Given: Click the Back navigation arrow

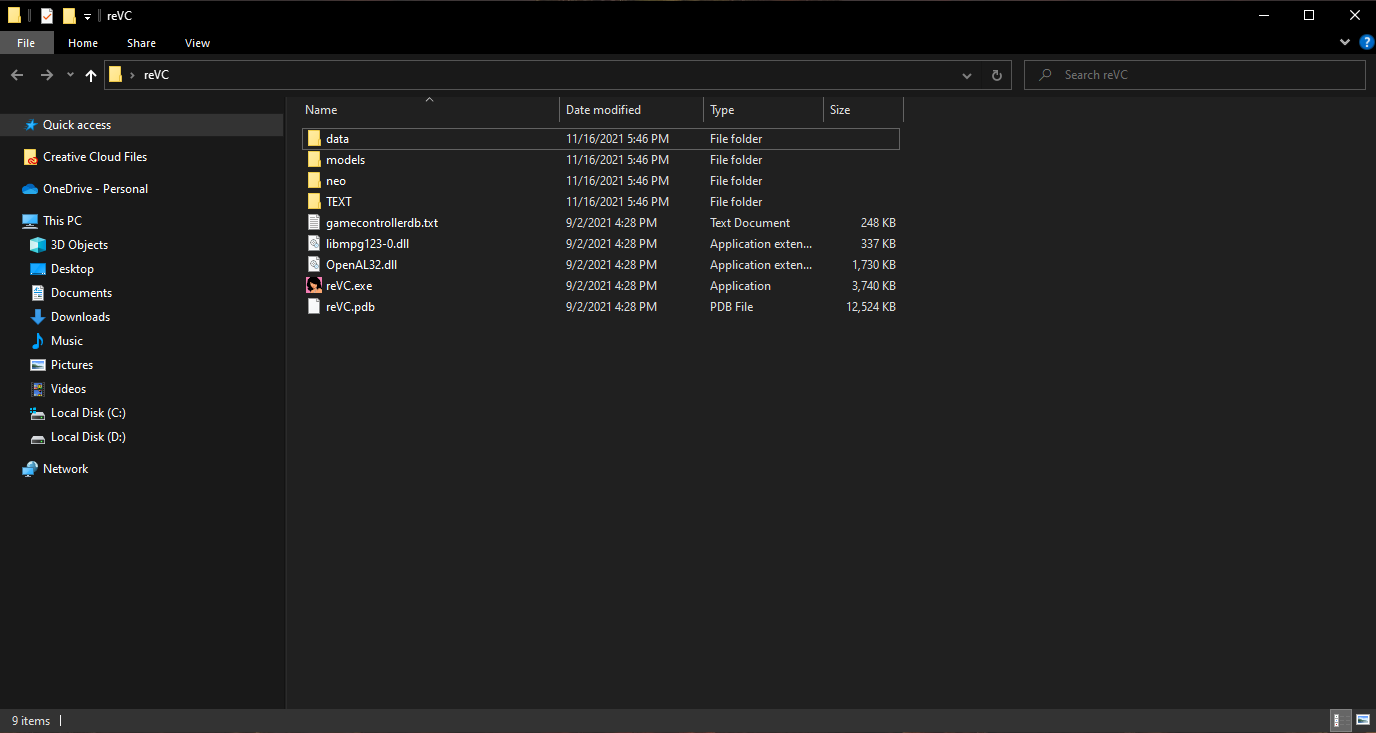Looking at the screenshot, I should [x=17, y=75].
